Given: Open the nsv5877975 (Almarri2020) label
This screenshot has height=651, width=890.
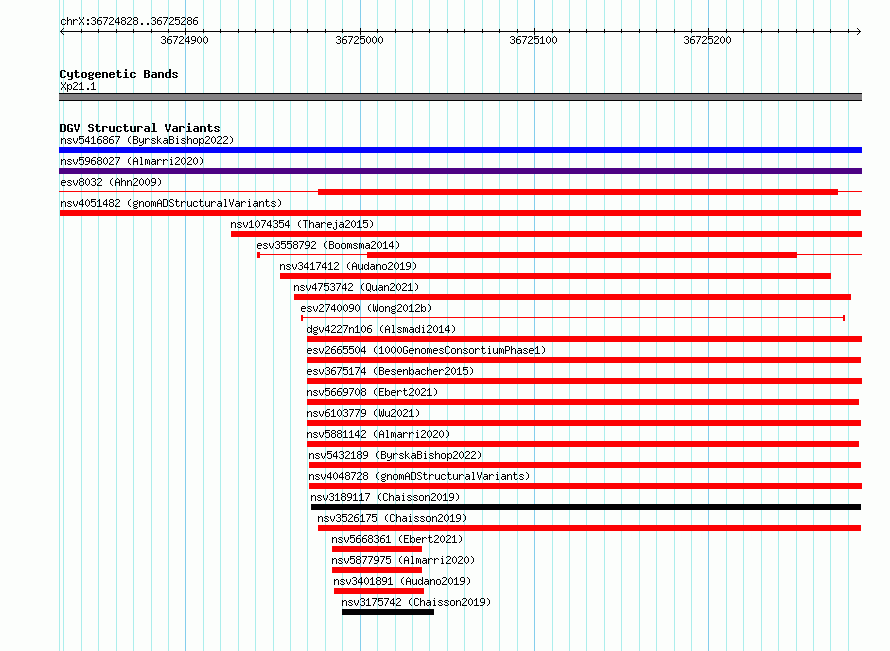Looking at the screenshot, I should pyautogui.click(x=403, y=560).
